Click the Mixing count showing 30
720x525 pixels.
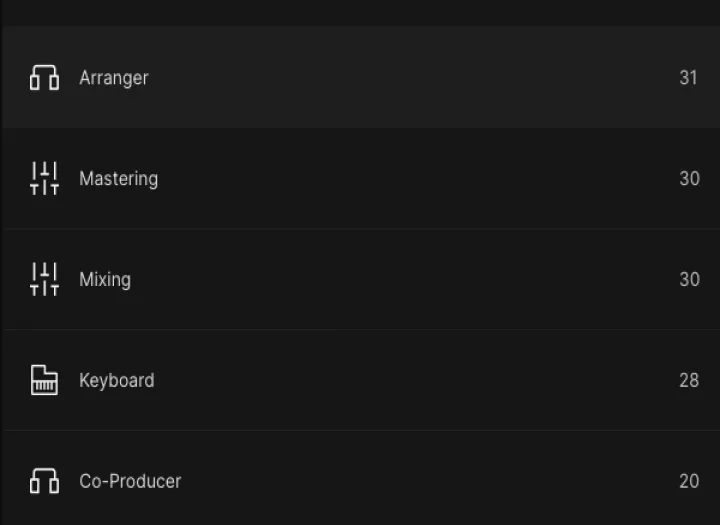click(x=689, y=279)
